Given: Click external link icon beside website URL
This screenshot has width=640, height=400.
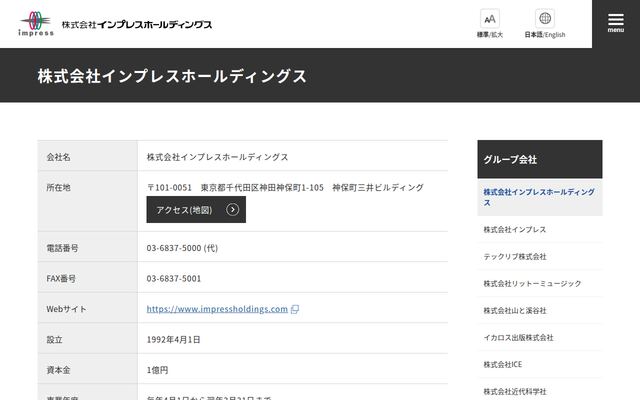Looking at the screenshot, I should click(295, 309).
